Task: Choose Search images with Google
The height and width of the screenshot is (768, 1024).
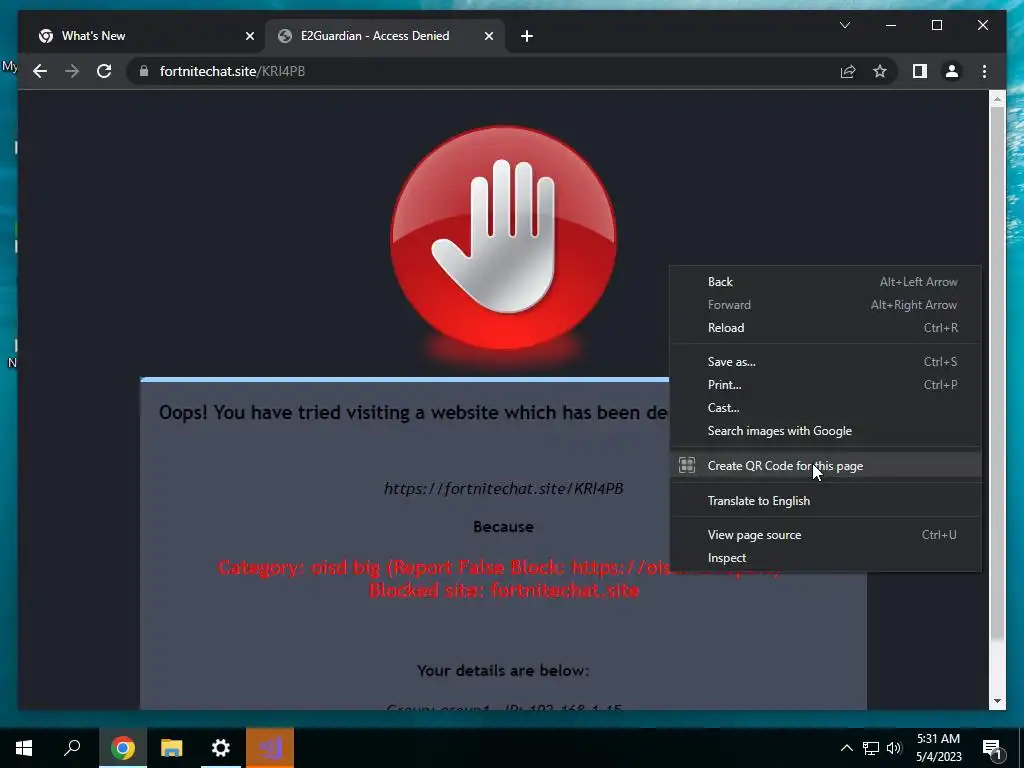Action: click(826, 431)
